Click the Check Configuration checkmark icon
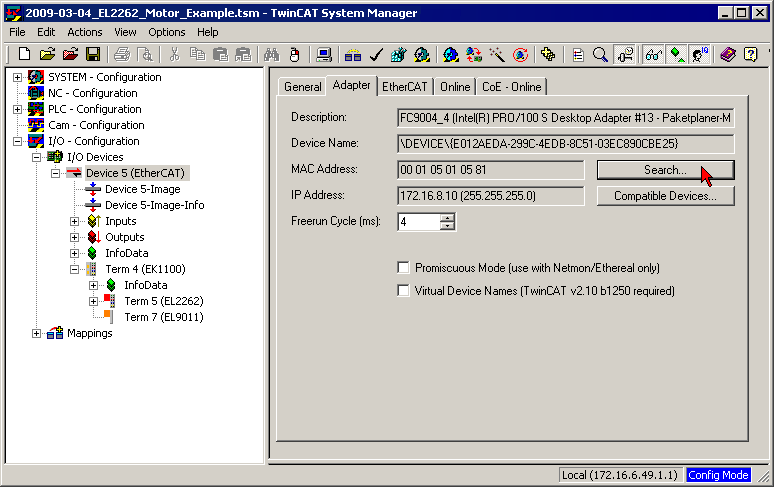 pos(376,54)
